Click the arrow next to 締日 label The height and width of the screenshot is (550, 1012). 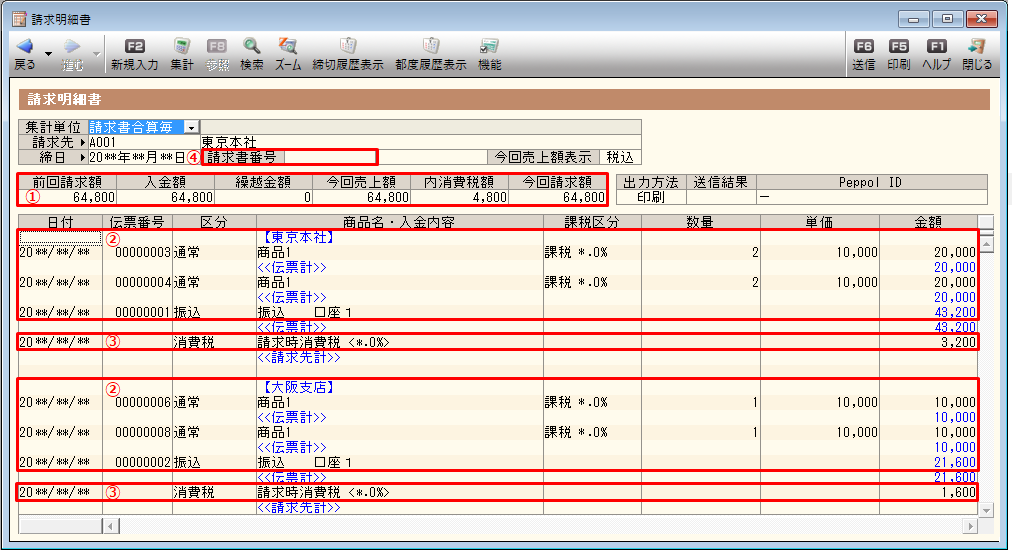pyautogui.click(x=83, y=157)
